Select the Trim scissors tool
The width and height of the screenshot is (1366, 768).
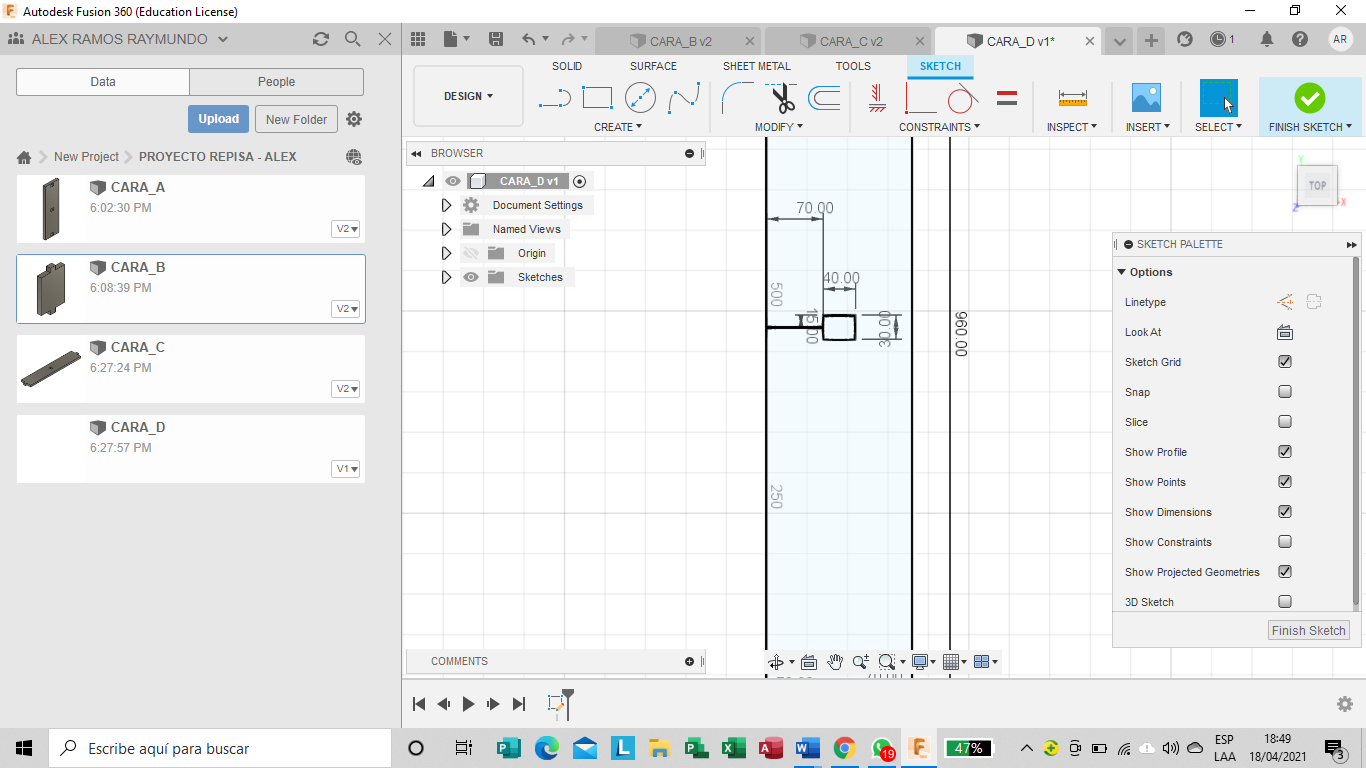tap(782, 98)
